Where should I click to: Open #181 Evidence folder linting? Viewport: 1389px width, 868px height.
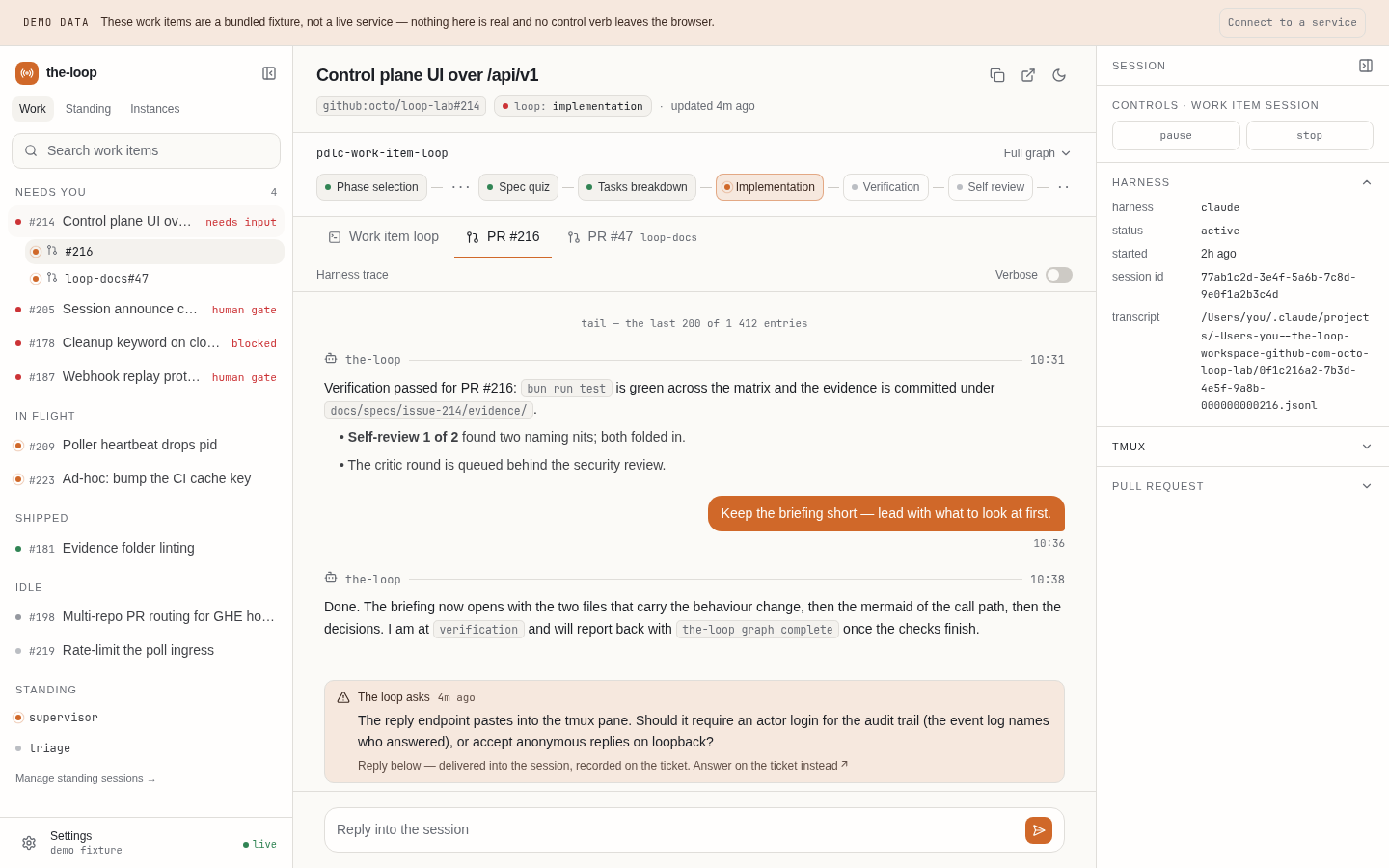[146, 549]
